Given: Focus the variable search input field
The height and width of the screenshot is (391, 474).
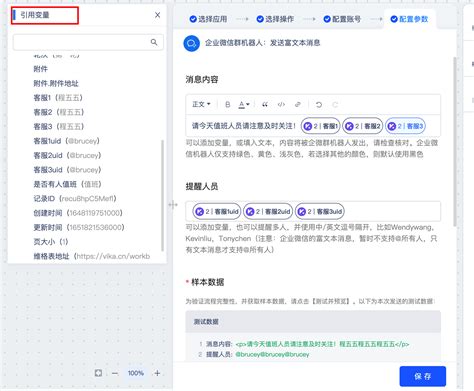Looking at the screenshot, I should click(x=88, y=42).
